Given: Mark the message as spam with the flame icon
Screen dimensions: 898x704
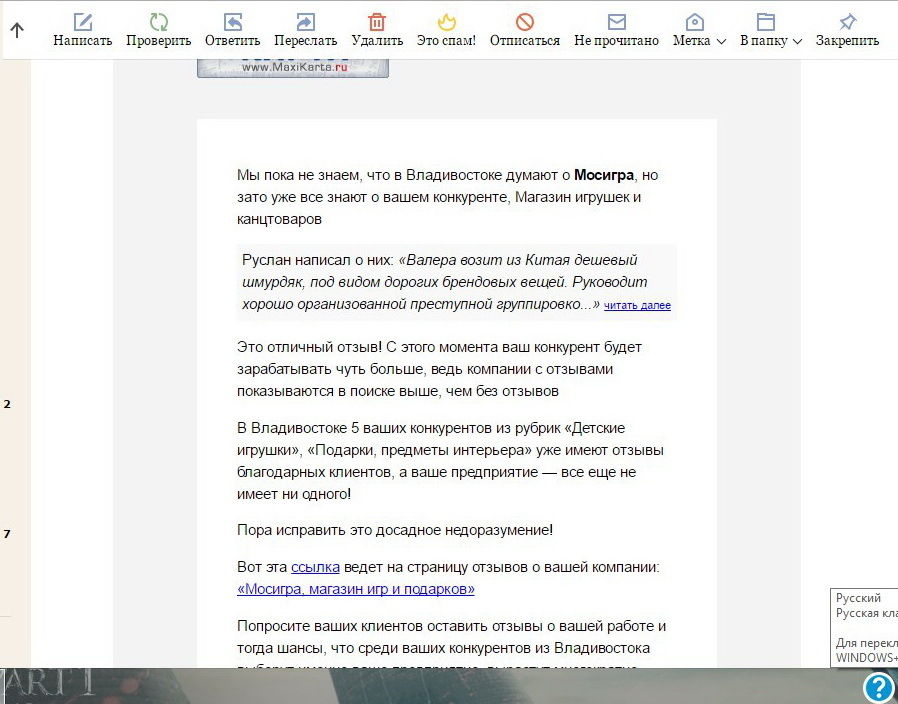Looking at the screenshot, I should point(446,22).
